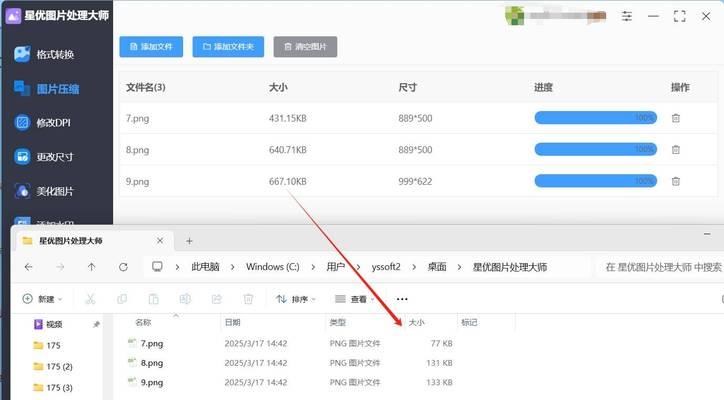
Task: Navigate to yssoft2 breadcrumb
Action: 386,267
